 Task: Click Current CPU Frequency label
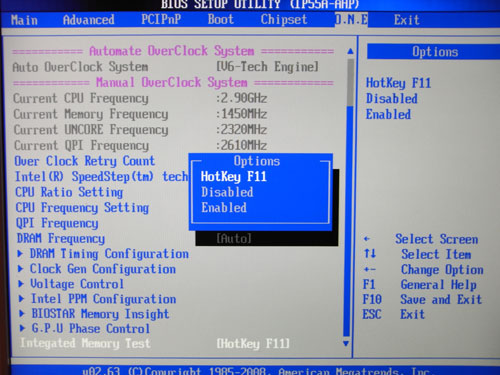click(81, 98)
